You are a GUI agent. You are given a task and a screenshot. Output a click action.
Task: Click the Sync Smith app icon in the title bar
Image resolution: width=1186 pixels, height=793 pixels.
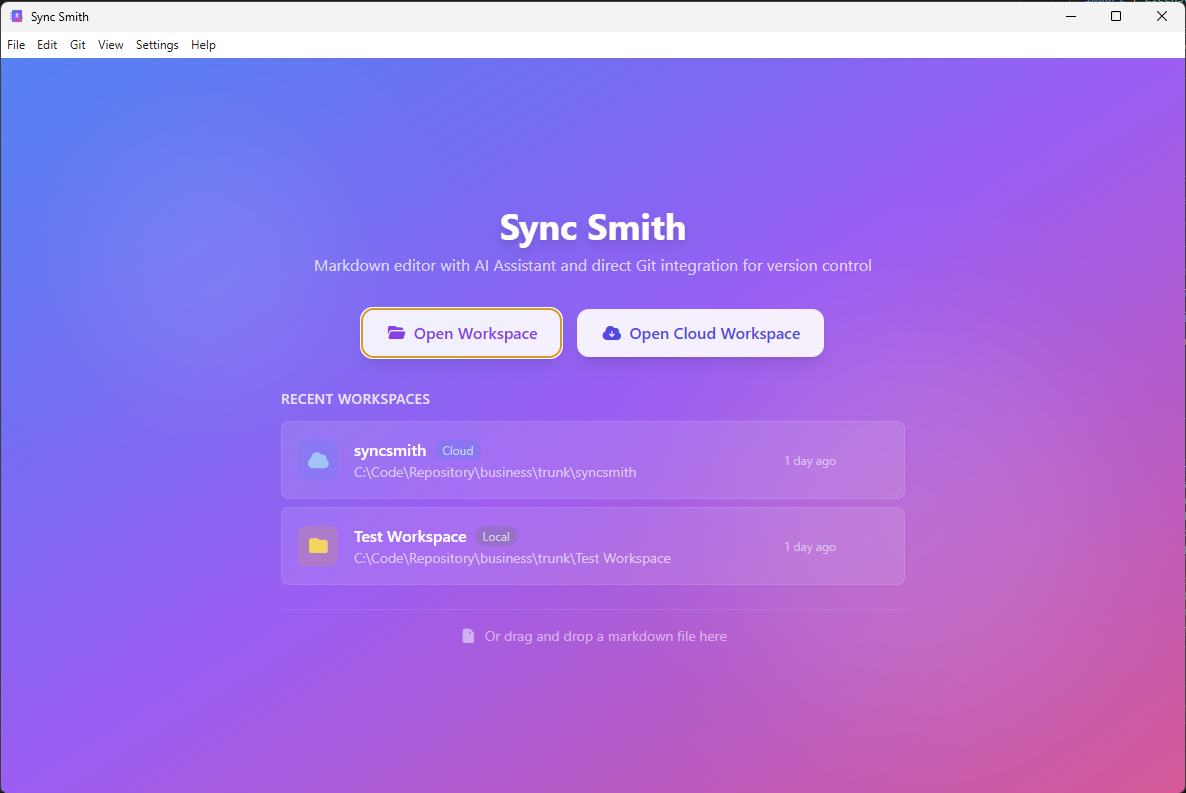[x=16, y=16]
